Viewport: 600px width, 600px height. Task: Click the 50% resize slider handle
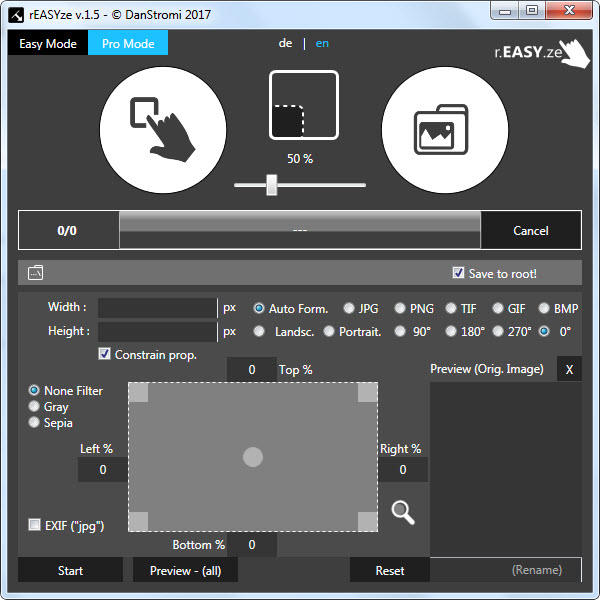(272, 185)
